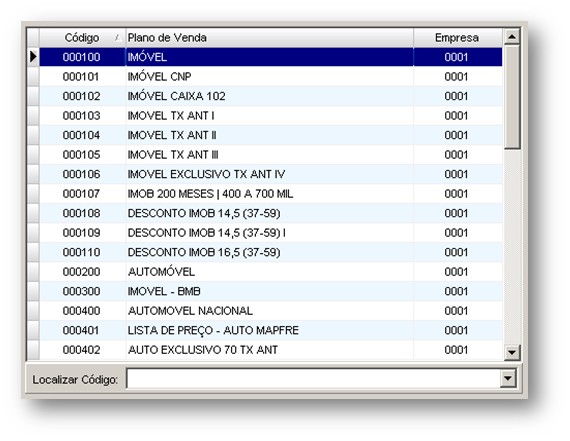Click the current row indicator arrow
Viewport: 570px width, 441px height.
pyautogui.click(x=33, y=57)
